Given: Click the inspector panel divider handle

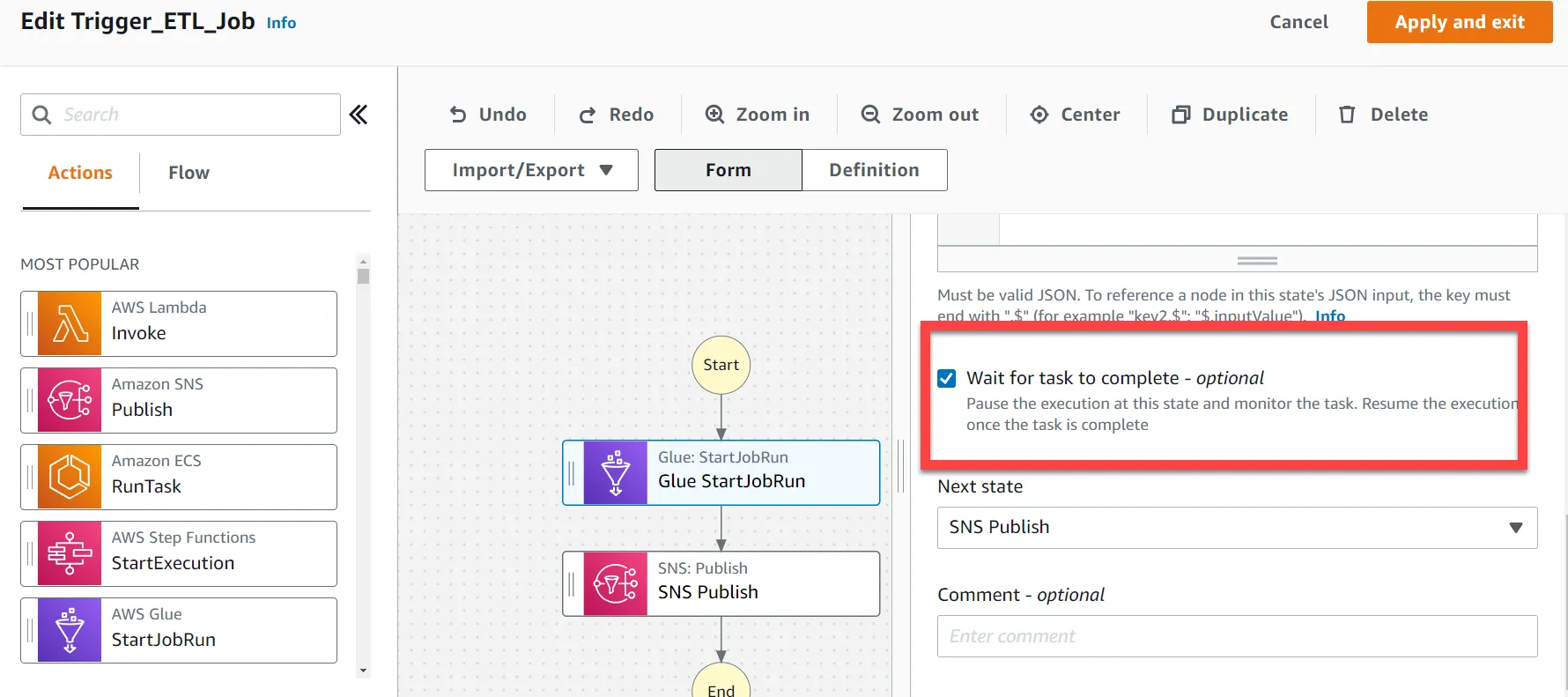Looking at the screenshot, I should pos(900,465).
